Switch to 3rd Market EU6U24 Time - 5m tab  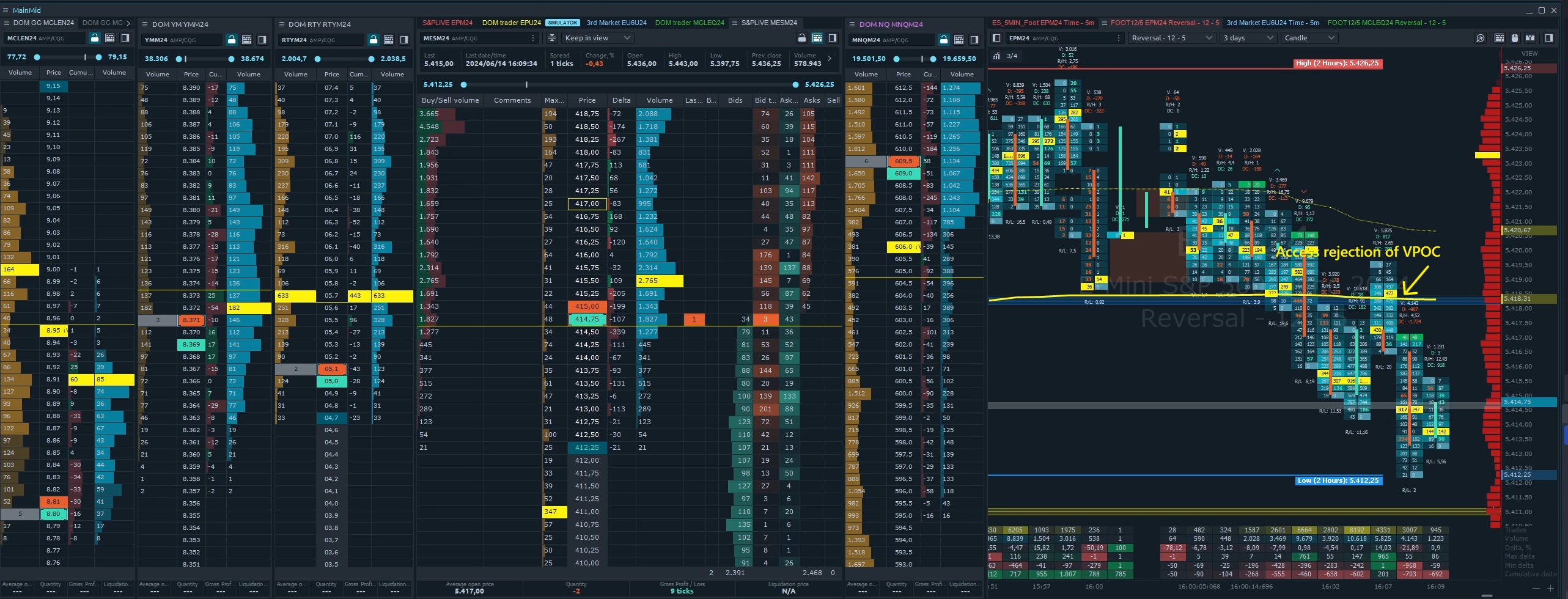1273,23
